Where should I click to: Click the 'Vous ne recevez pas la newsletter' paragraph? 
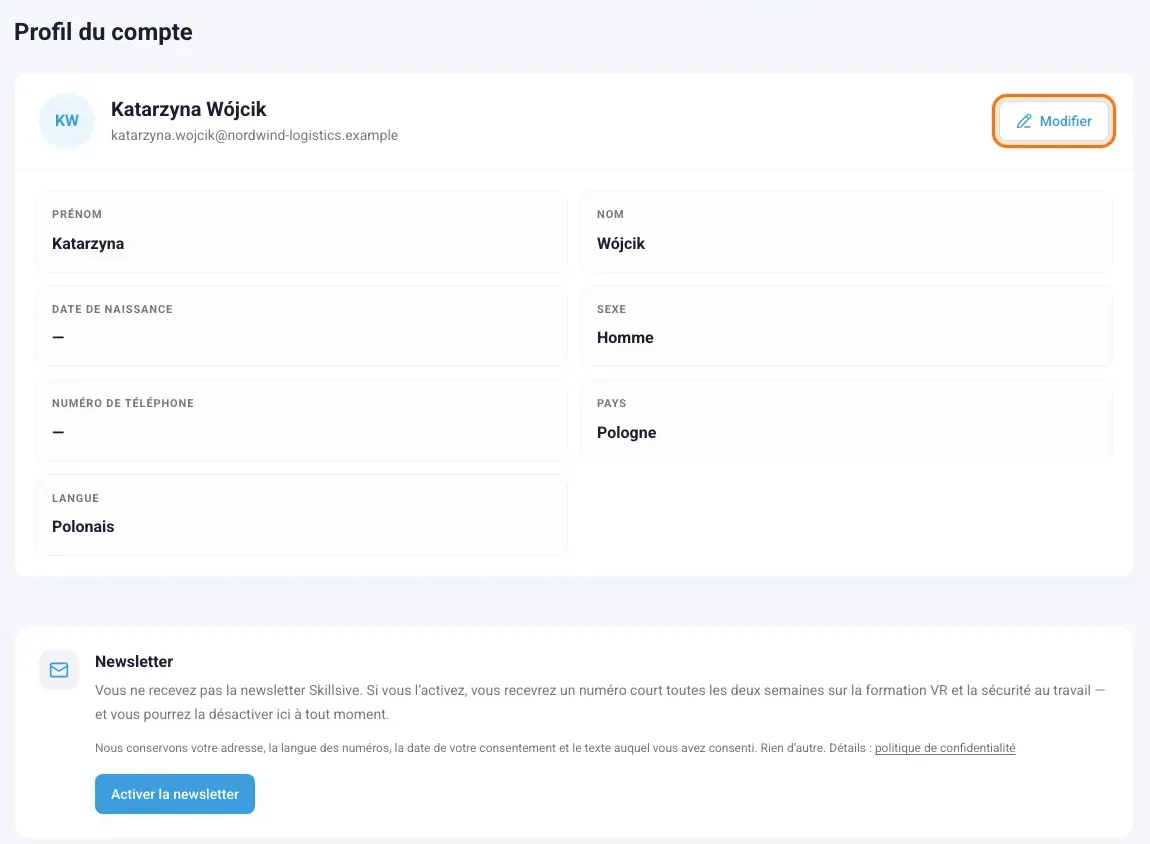(600, 702)
